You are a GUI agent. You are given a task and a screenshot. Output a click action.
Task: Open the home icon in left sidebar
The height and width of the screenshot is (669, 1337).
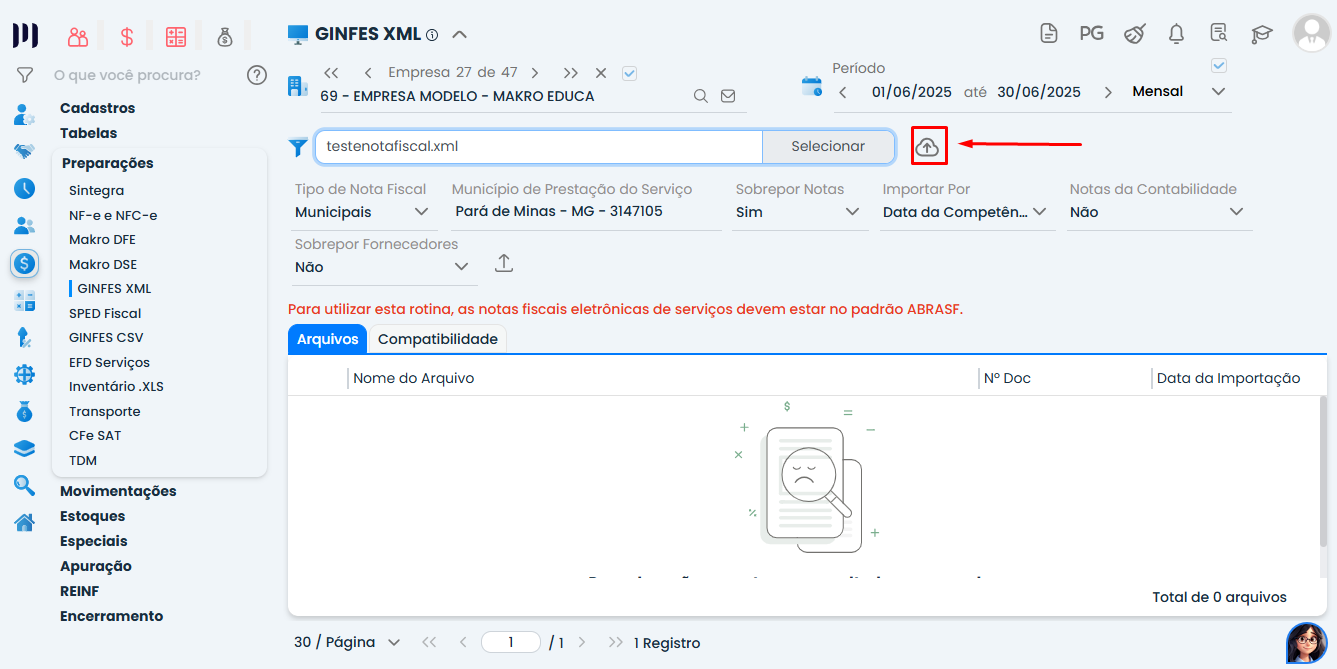click(25, 522)
